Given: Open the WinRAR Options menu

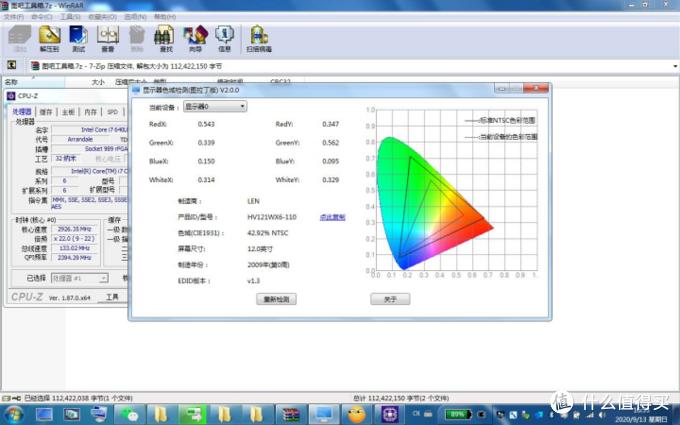Looking at the screenshot, I should point(135,16).
